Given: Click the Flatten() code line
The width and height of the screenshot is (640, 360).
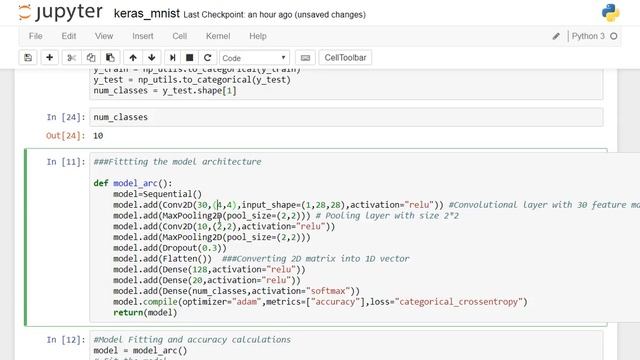Looking at the screenshot, I should tap(162, 258).
